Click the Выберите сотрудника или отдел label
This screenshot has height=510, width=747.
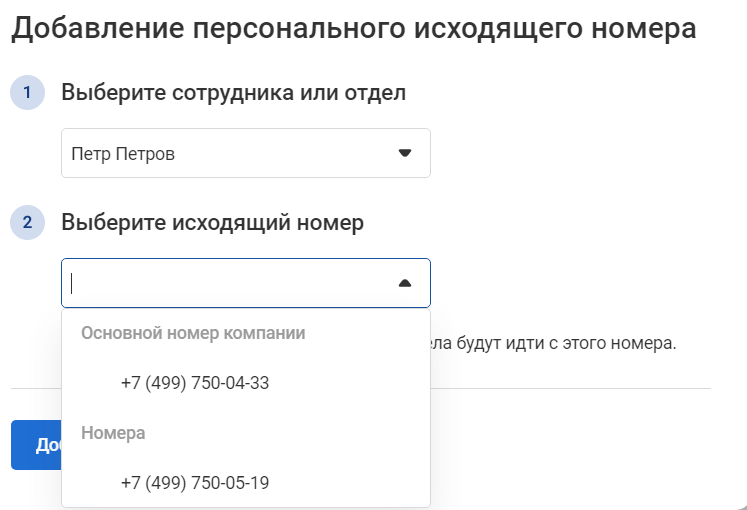[x=233, y=92]
